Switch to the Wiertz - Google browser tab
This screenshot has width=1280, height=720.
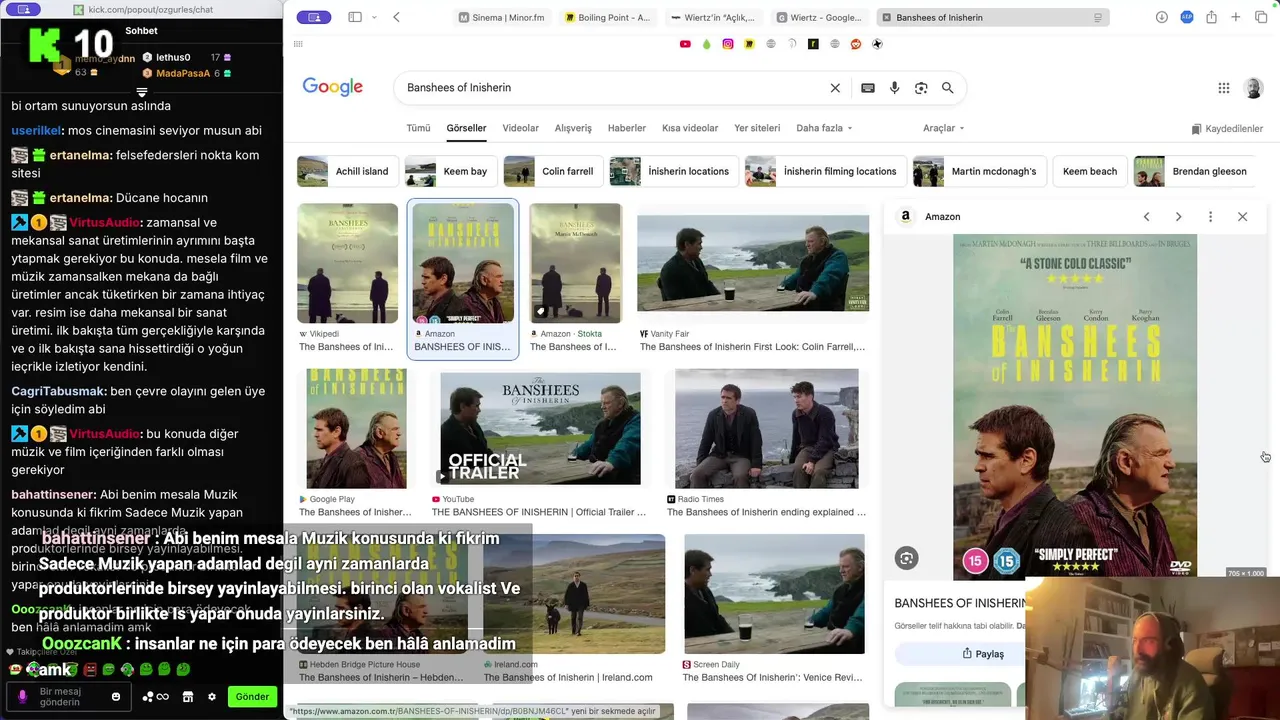tap(819, 18)
